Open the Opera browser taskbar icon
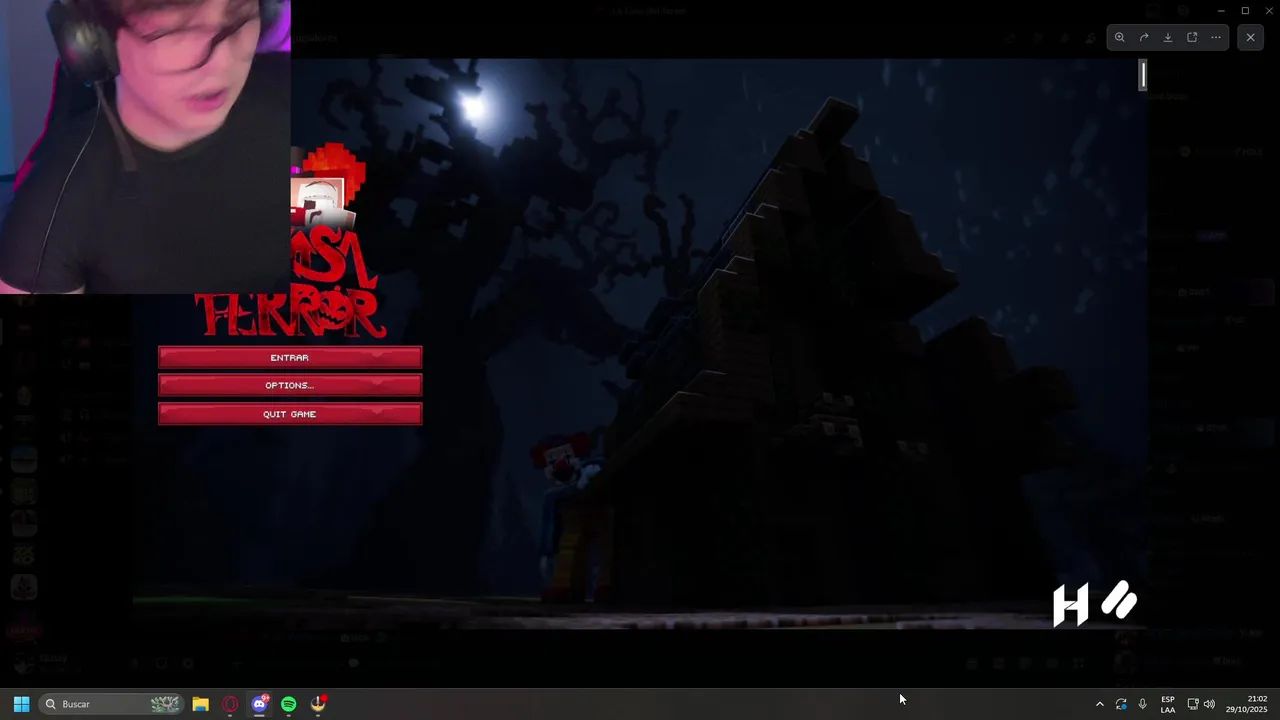Screen dimensions: 1280x720 (230, 704)
